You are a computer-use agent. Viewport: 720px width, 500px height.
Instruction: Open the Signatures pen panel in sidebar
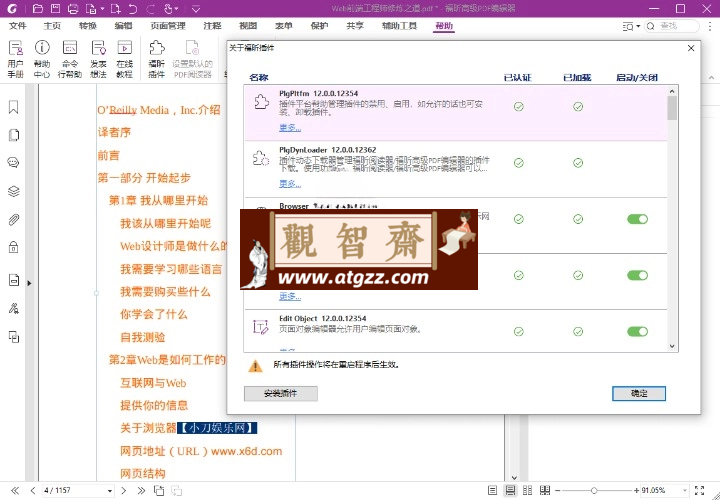coord(14,308)
